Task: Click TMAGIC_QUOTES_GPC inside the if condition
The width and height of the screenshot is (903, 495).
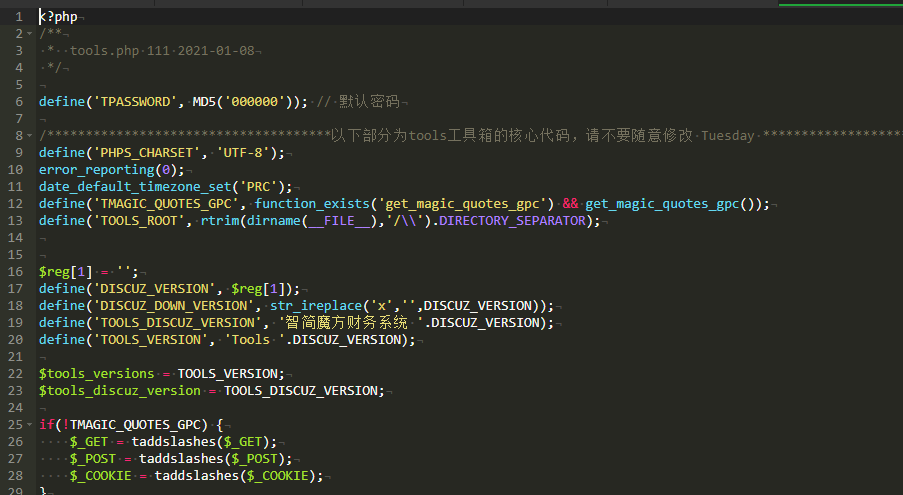Action: click(x=135, y=425)
